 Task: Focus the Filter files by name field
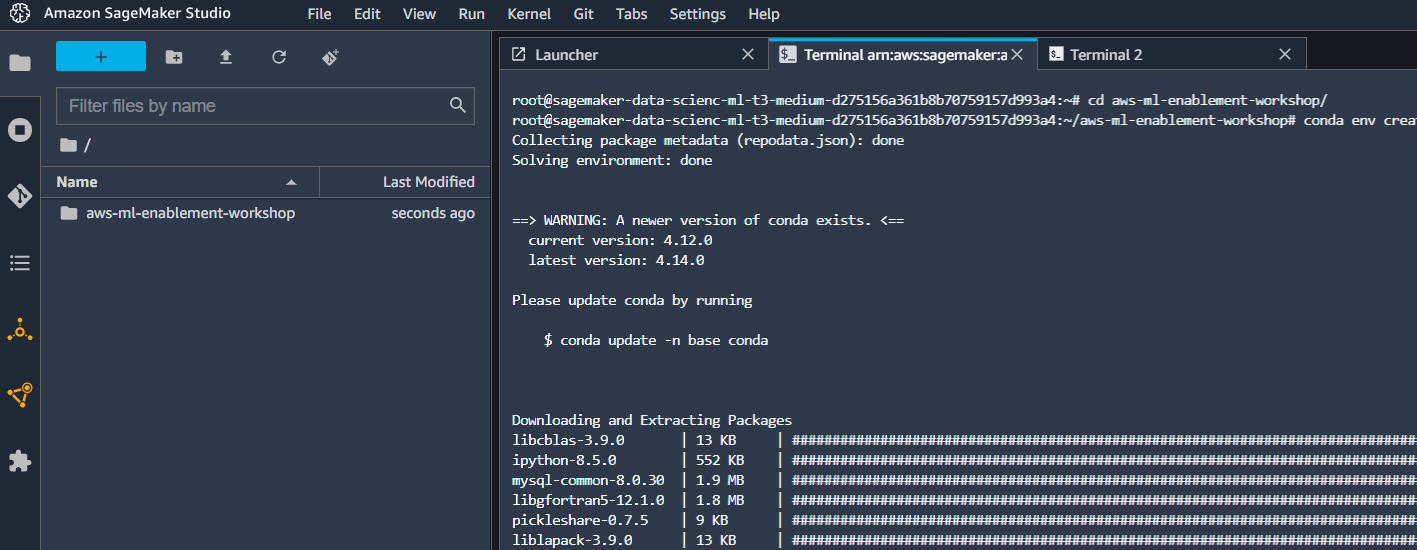tap(265, 106)
